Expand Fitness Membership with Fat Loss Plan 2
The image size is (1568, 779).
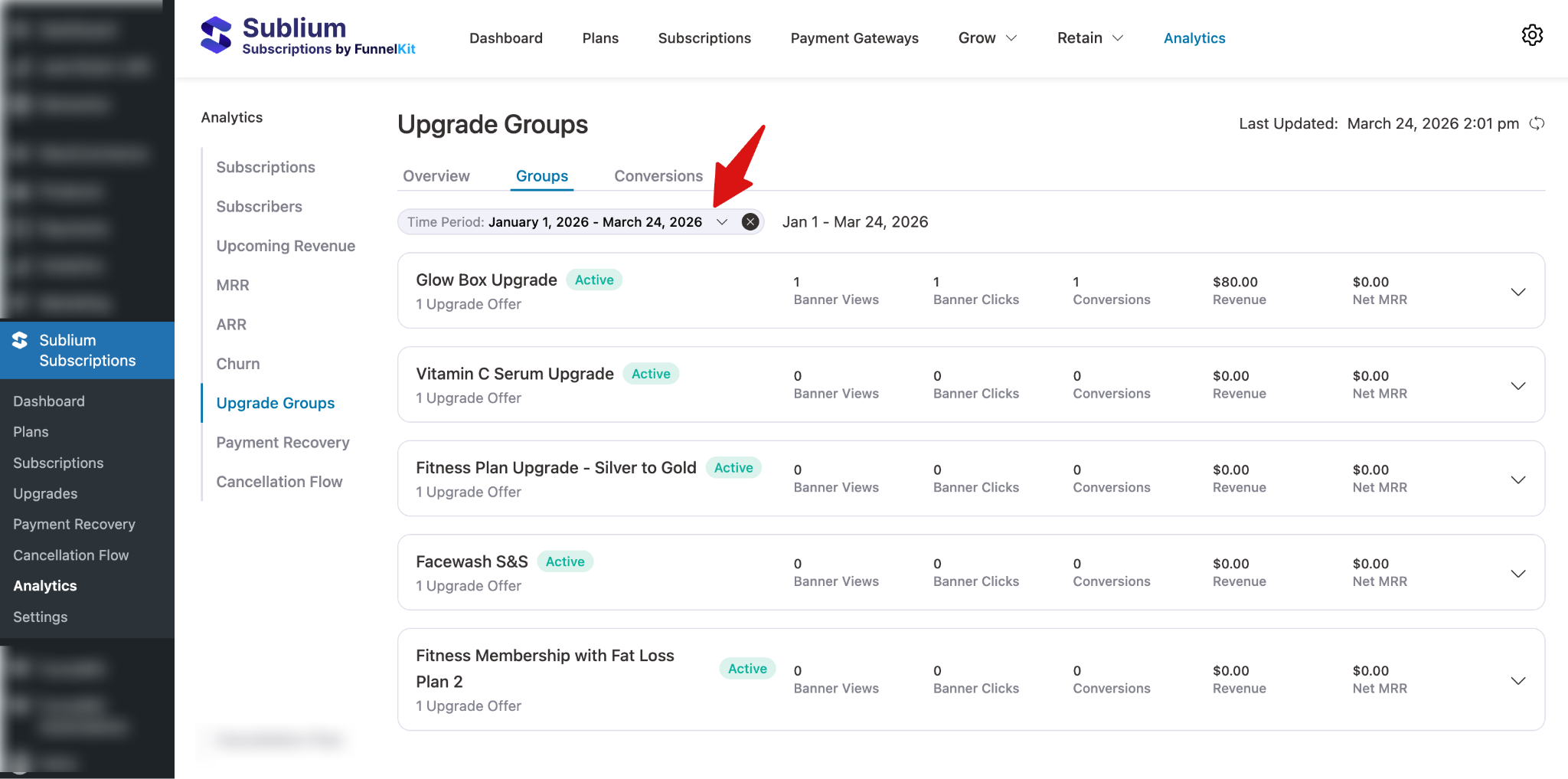(x=1517, y=679)
